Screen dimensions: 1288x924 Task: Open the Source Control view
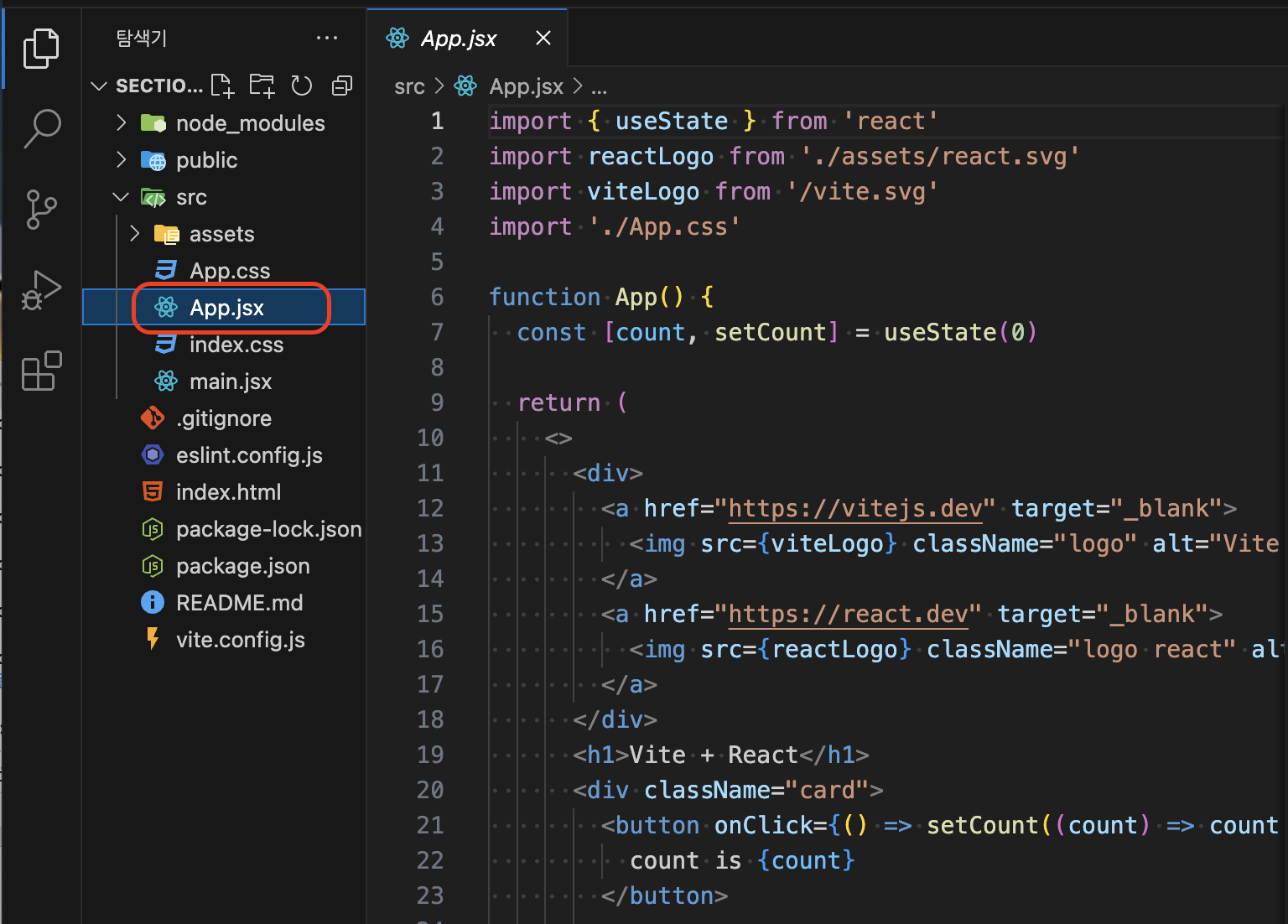coord(41,210)
